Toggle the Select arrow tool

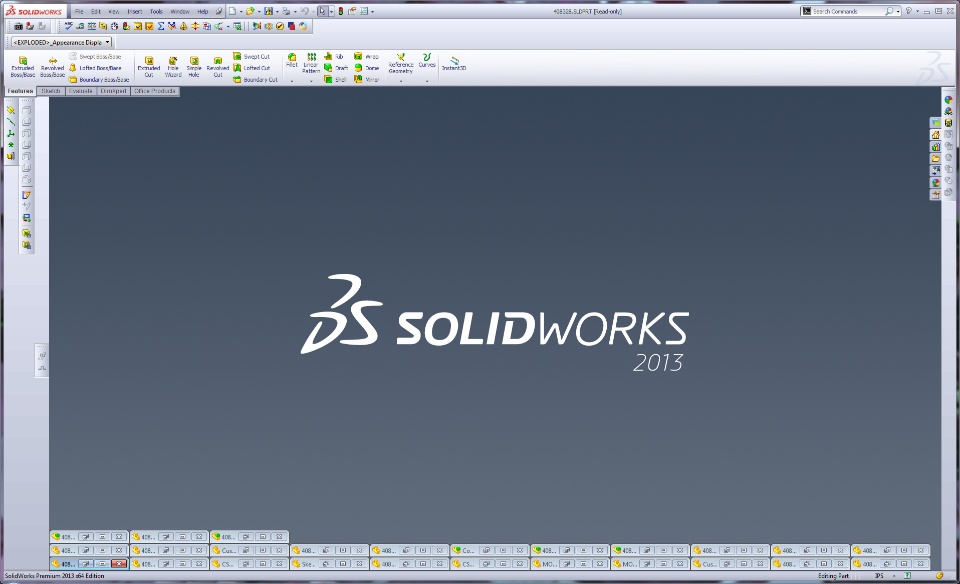point(322,11)
